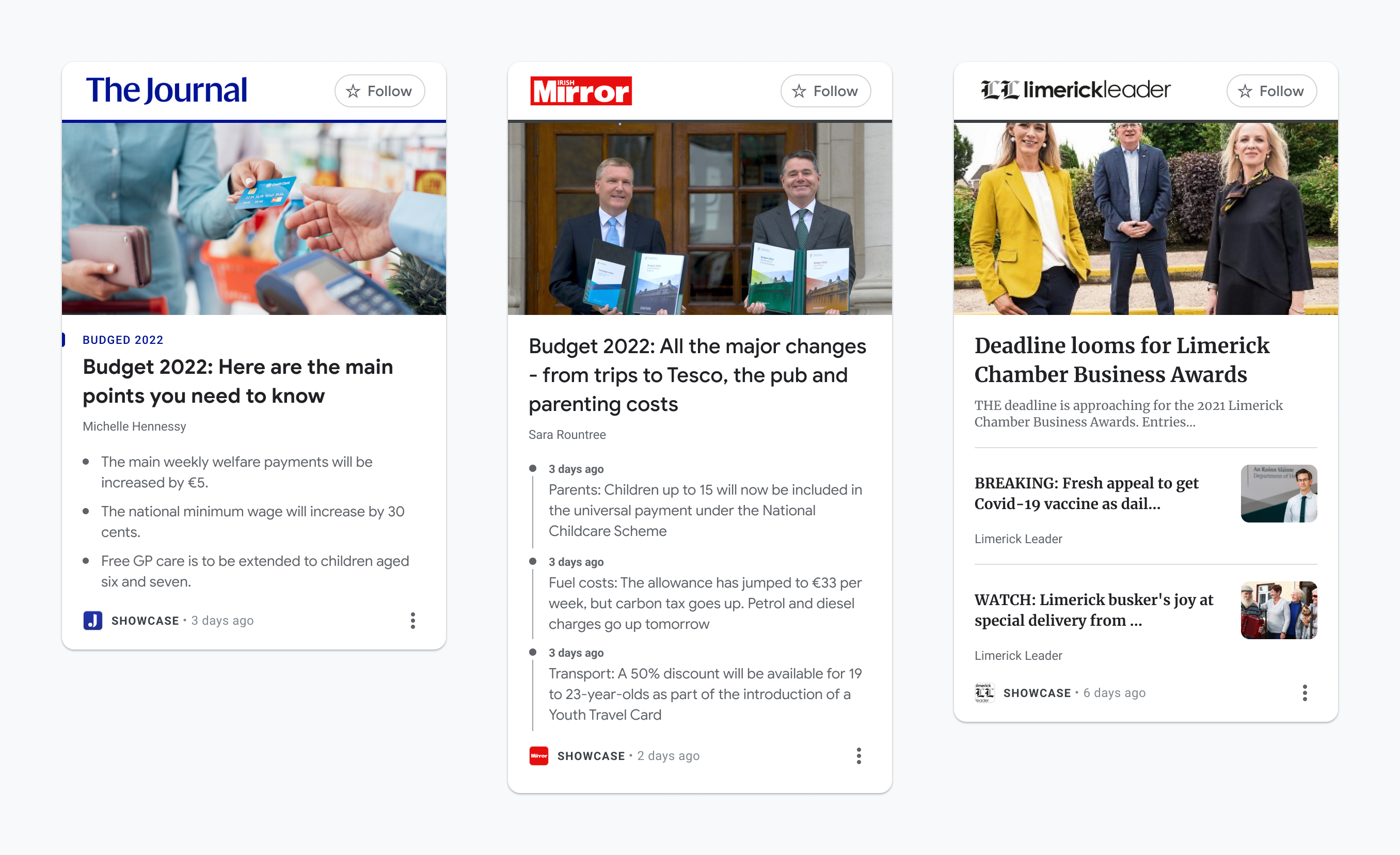Click the three-dot menu on The Journal card
Viewport: 1400px width, 855px height.
click(x=413, y=620)
